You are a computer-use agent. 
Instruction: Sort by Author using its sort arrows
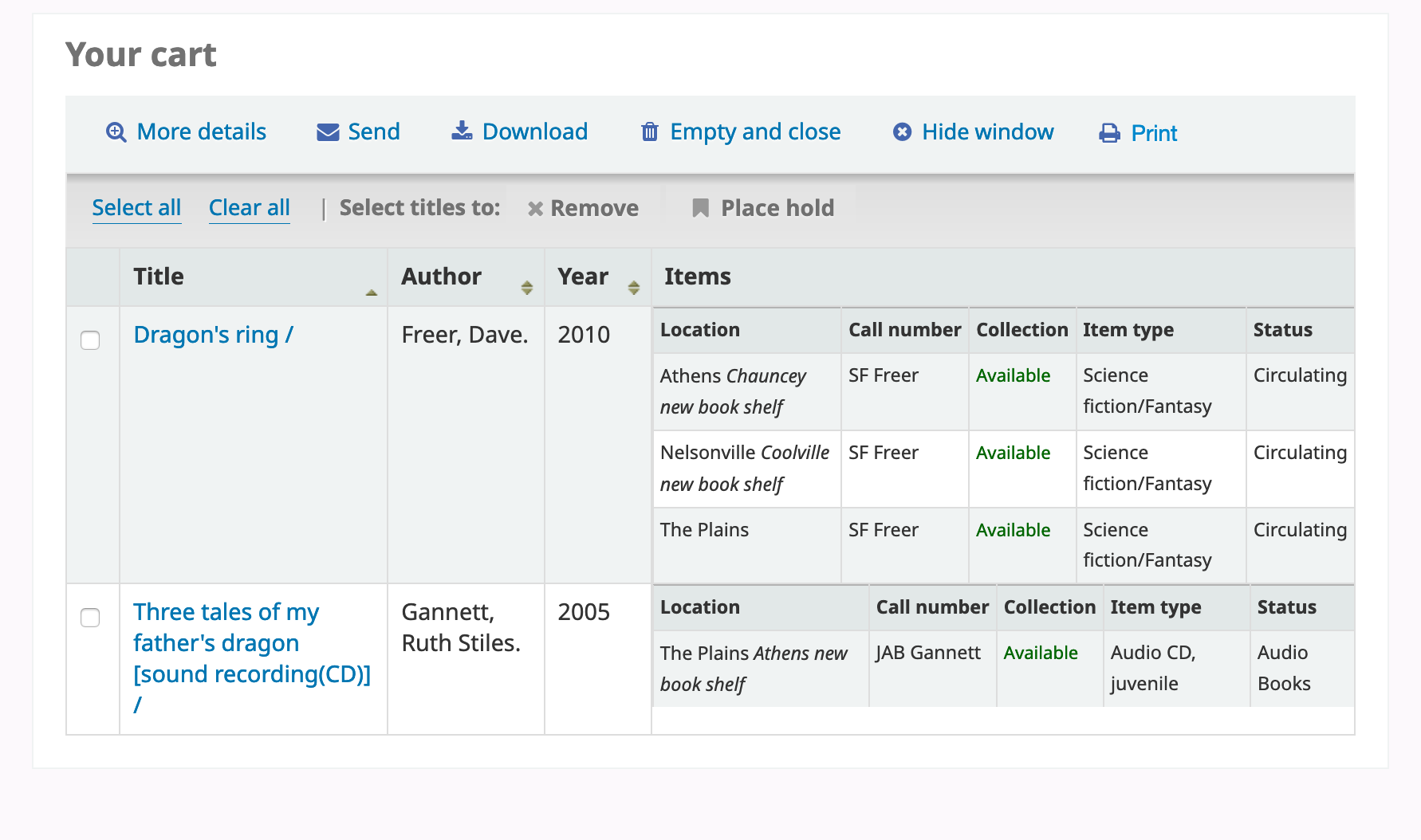coord(526,288)
